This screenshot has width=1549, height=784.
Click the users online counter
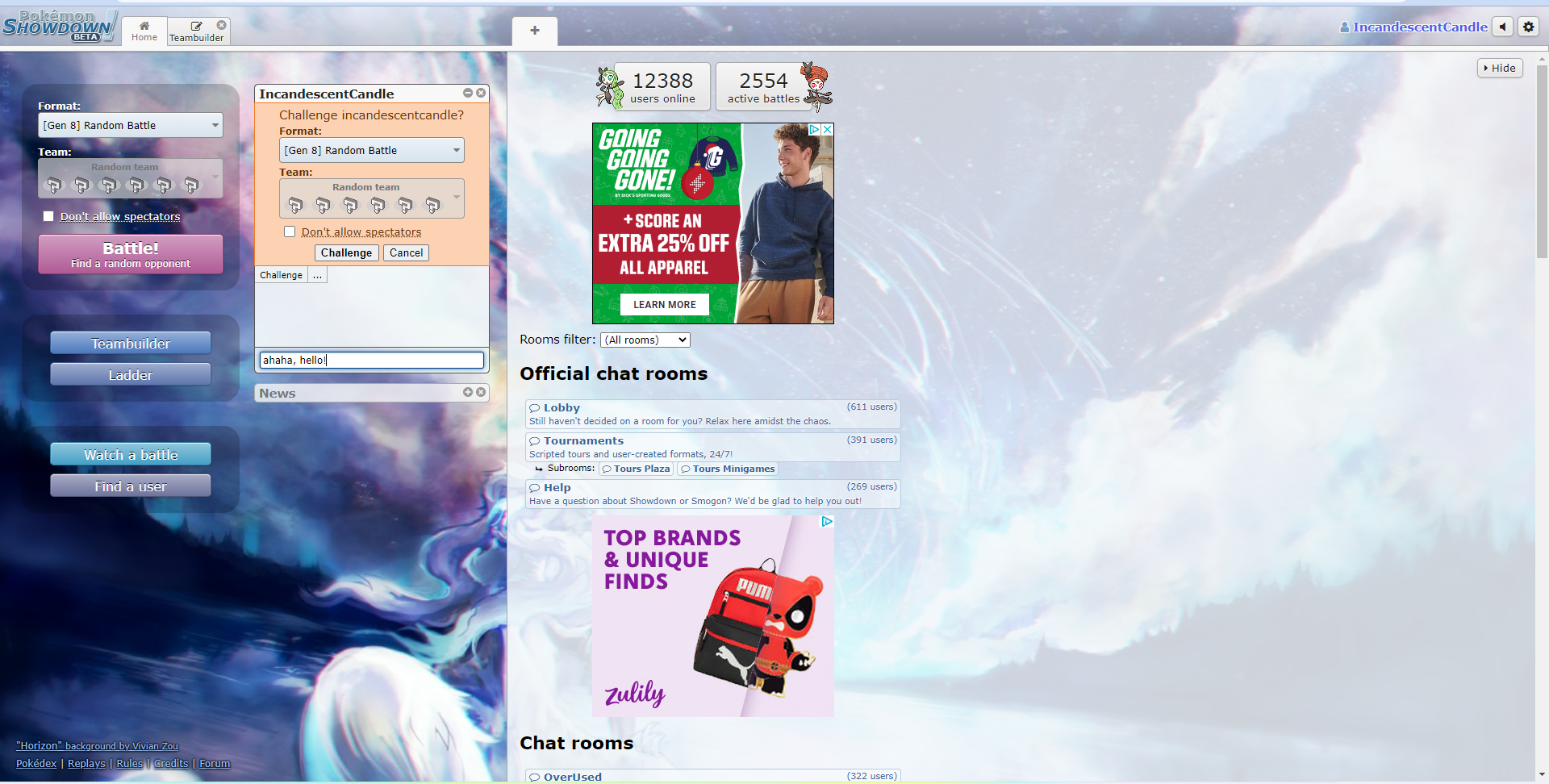point(662,86)
